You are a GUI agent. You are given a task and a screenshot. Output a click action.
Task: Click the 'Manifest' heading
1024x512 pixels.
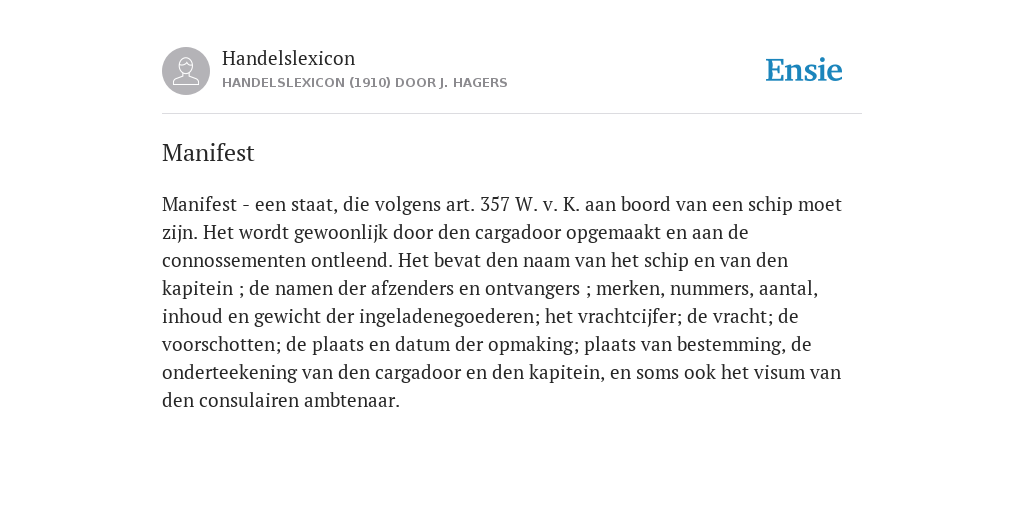coord(208,153)
